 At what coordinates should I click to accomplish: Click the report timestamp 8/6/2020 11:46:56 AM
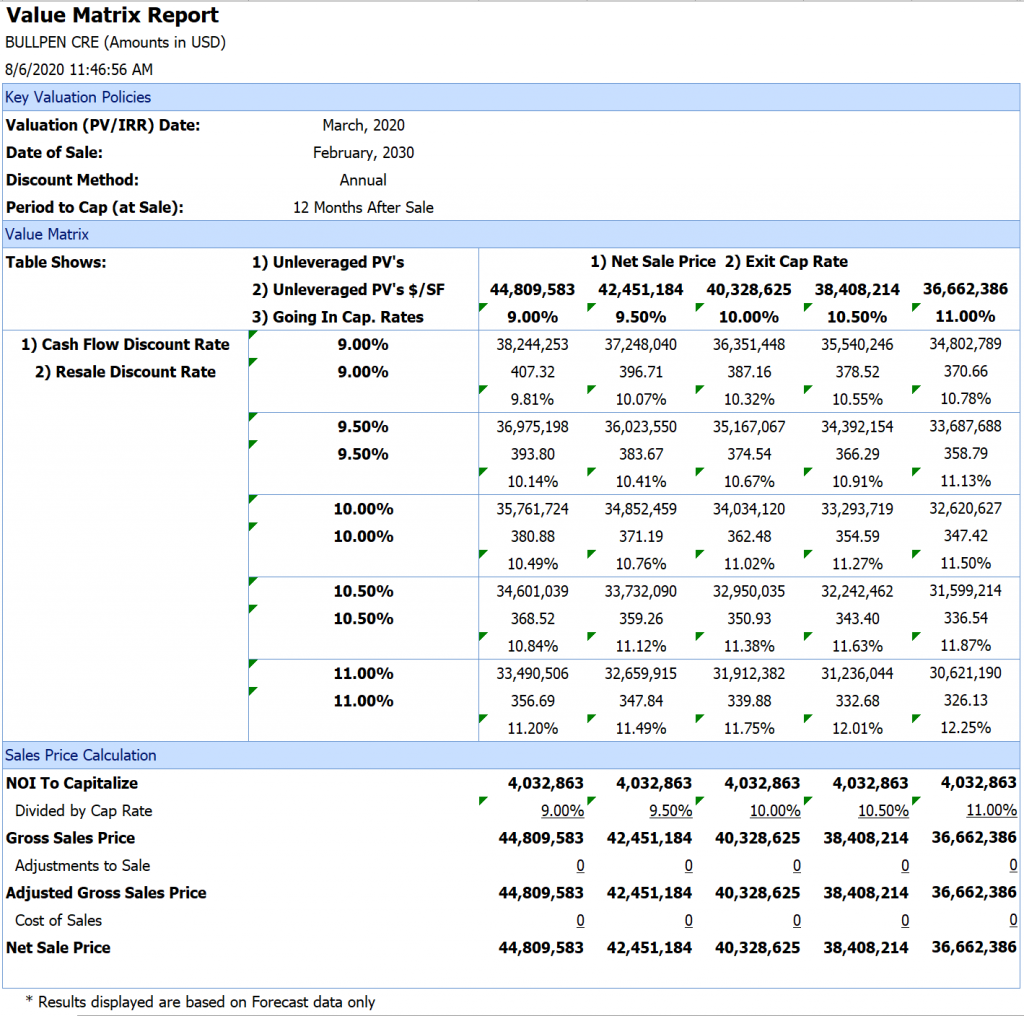79,70
